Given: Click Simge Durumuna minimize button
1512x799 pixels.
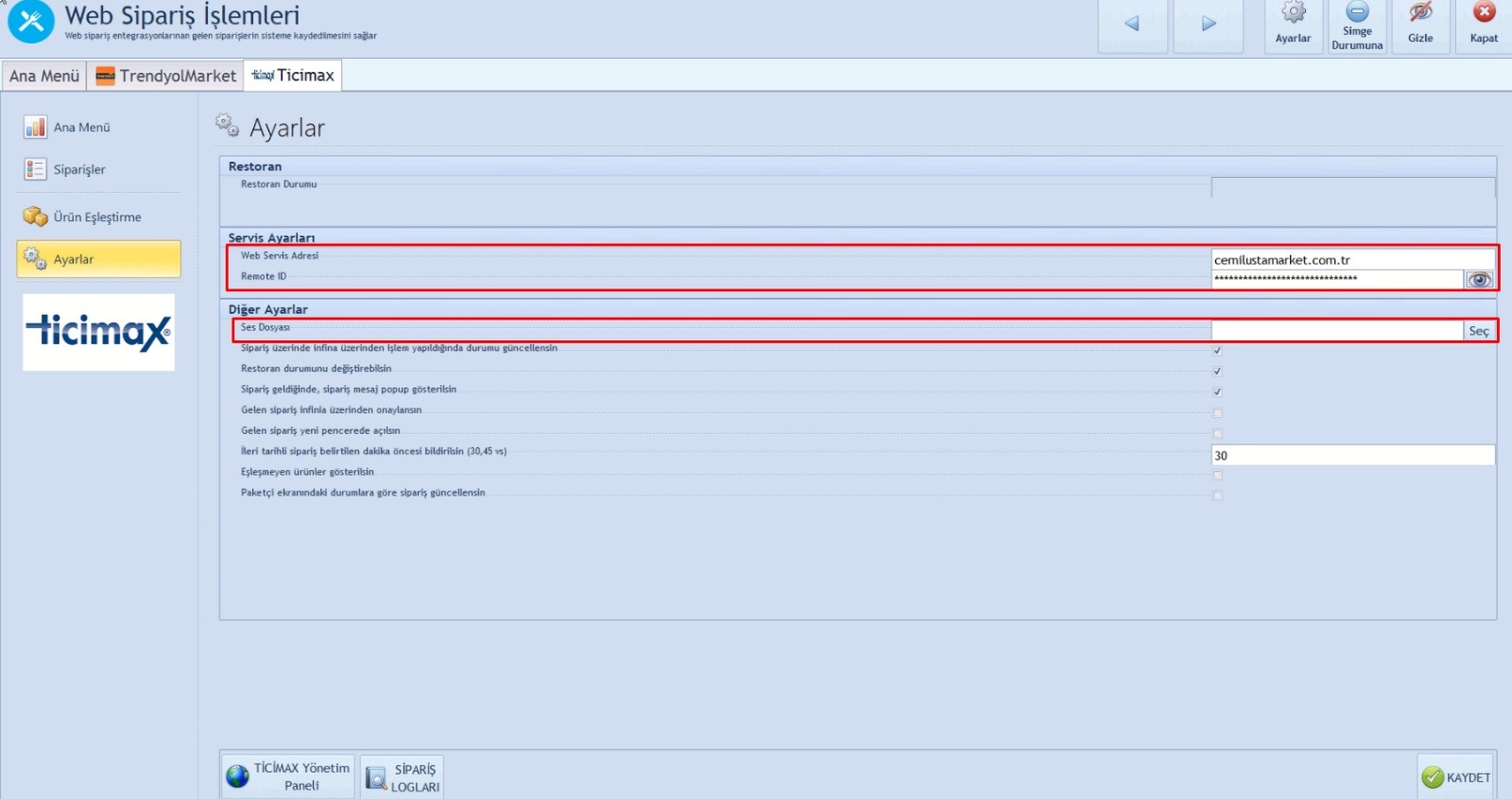Looking at the screenshot, I should pos(1357,26).
